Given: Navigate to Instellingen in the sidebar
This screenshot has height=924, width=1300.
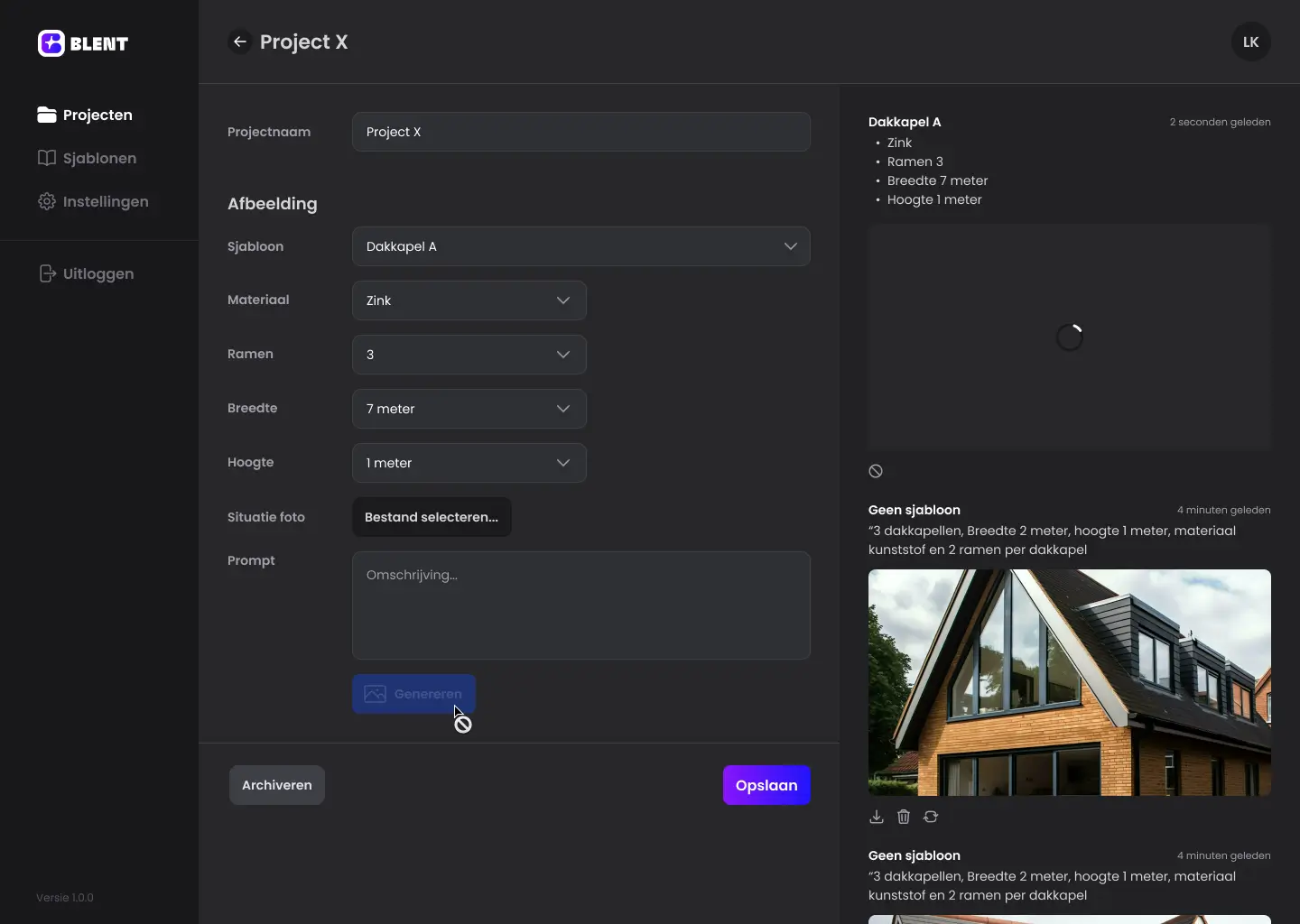Looking at the screenshot, I should [93, 201].
